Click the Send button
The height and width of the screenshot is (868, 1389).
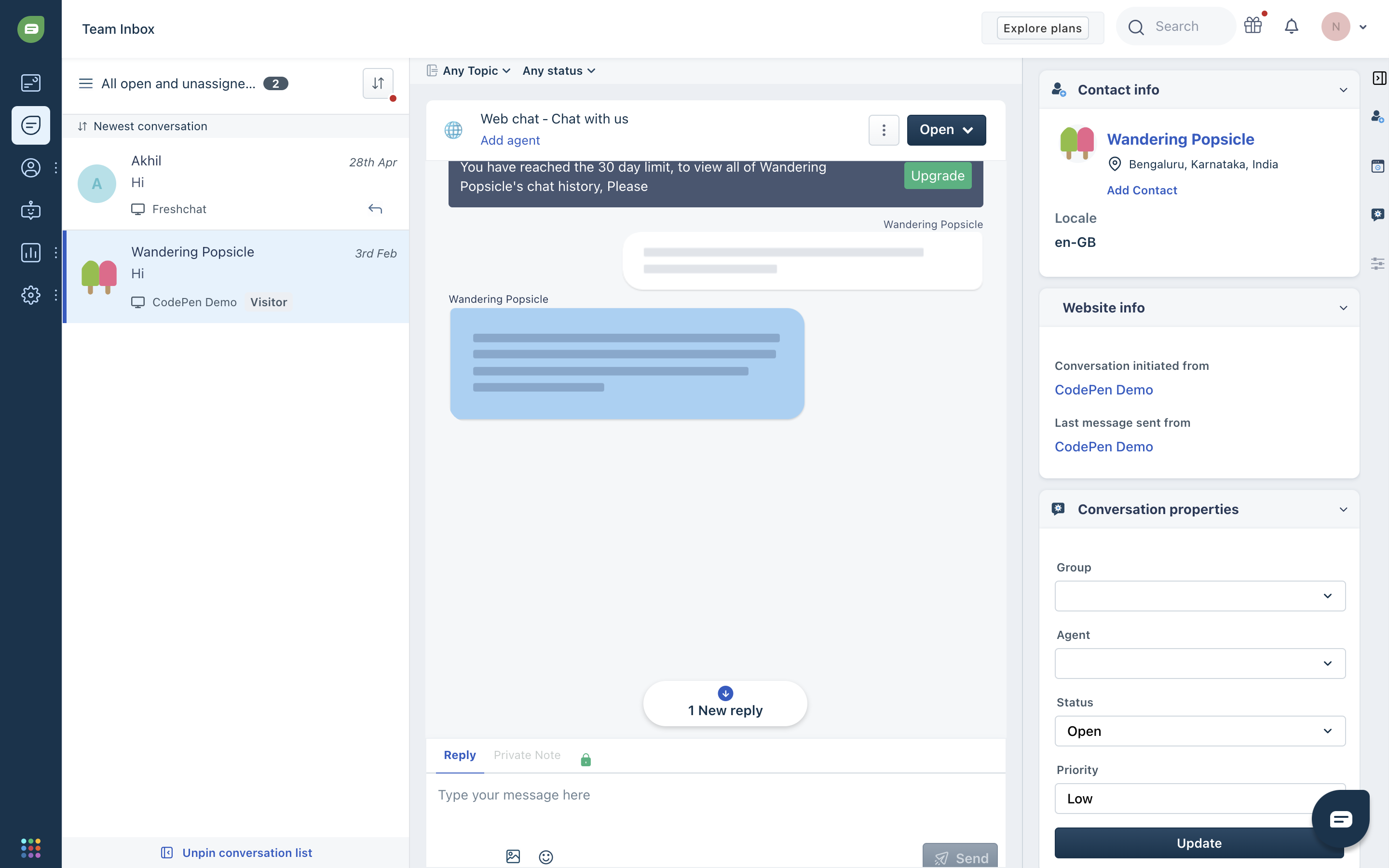[960, 856]
